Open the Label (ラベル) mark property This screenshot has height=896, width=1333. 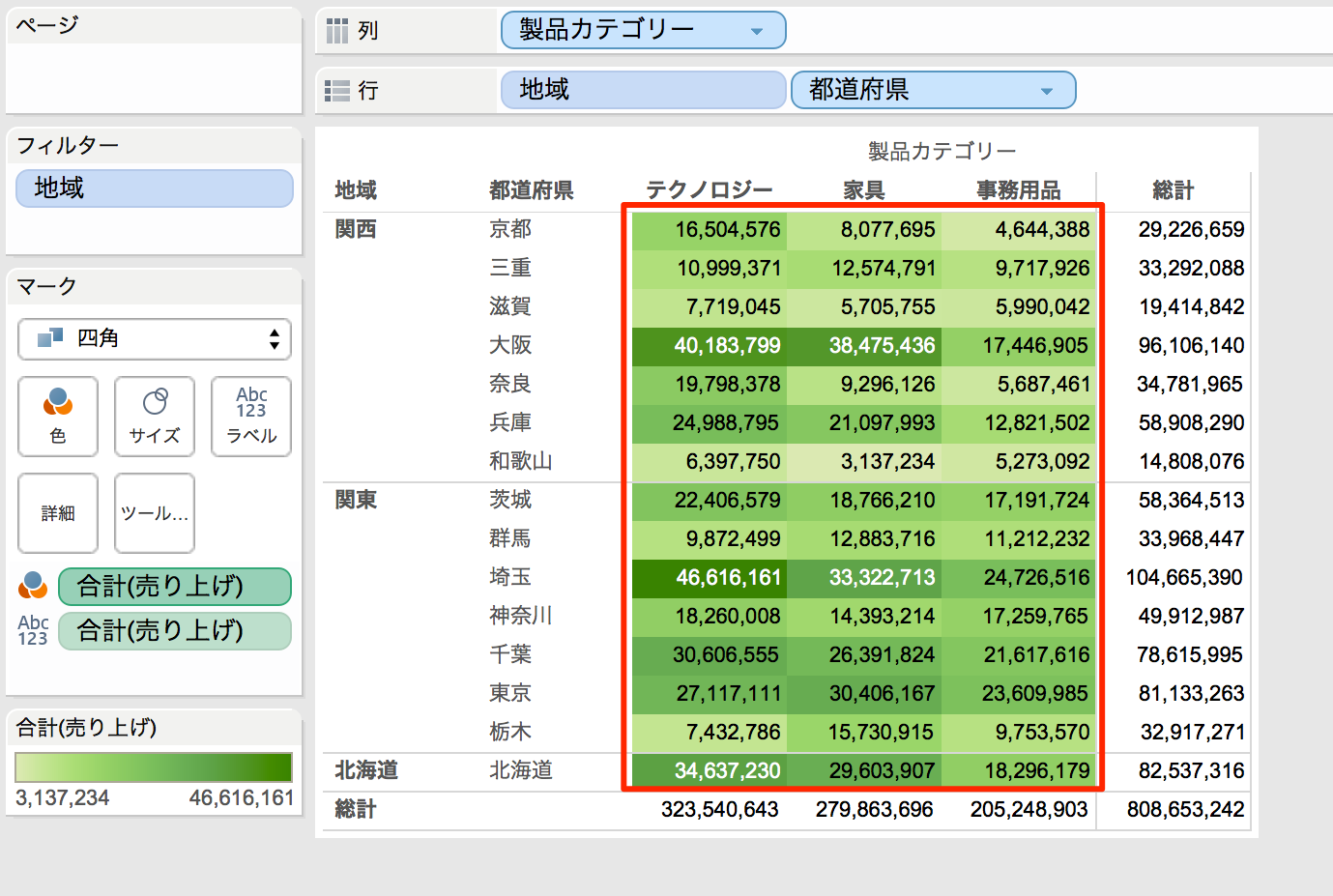coord(250,416)
